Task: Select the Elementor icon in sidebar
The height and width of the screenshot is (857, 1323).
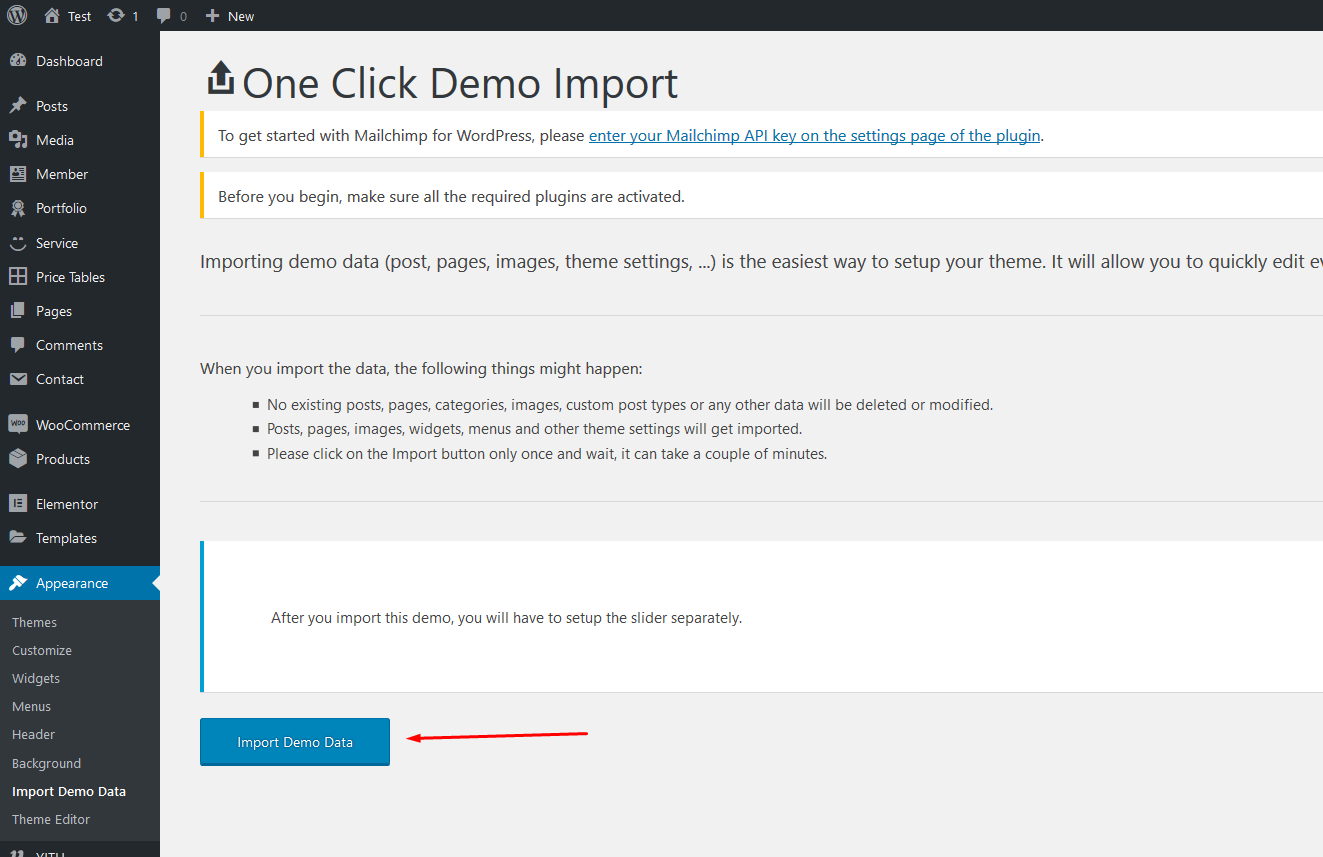Action: coord(18,504)
